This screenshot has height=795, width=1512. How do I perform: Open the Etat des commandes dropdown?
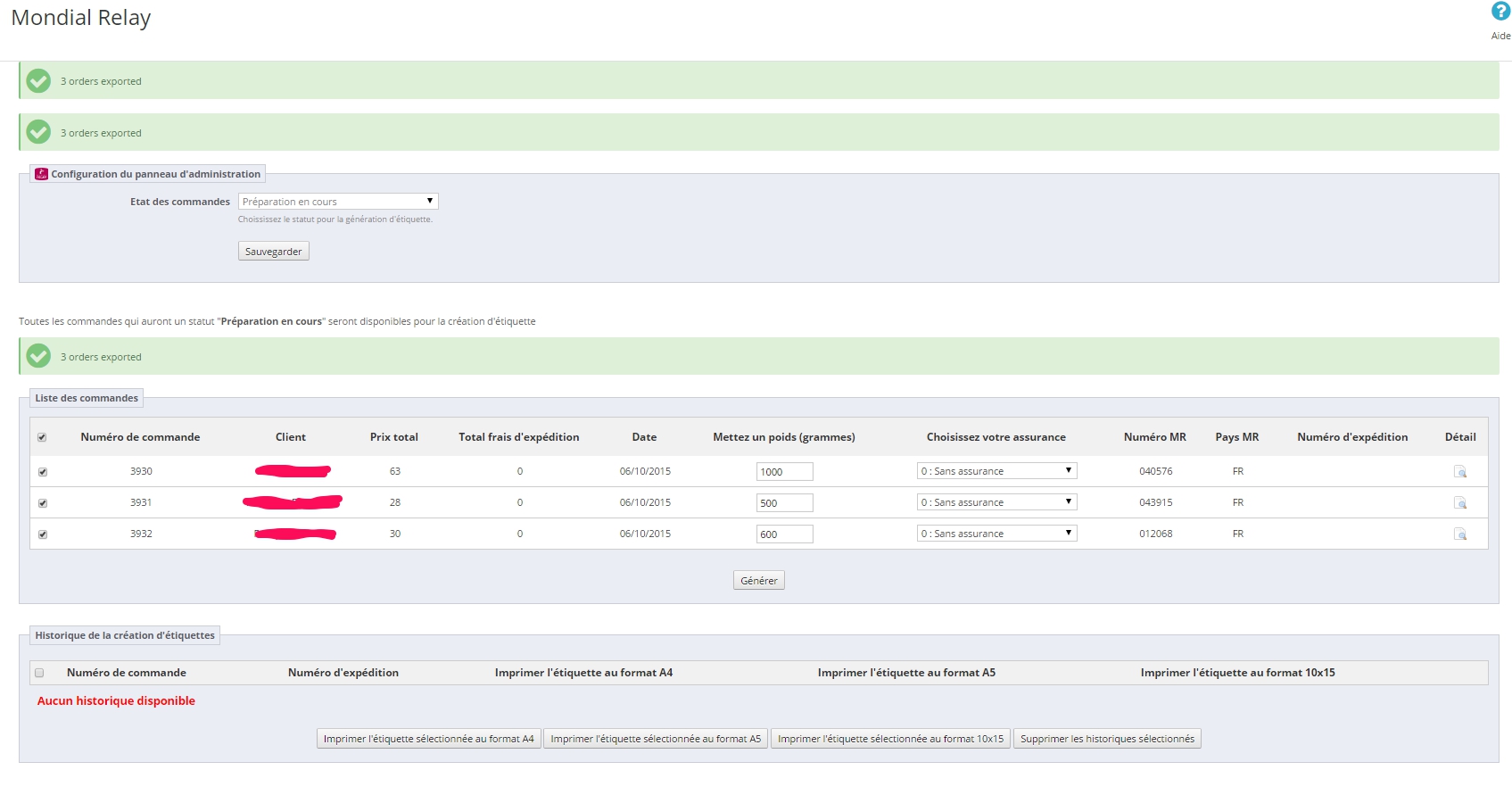coord(338,202)
